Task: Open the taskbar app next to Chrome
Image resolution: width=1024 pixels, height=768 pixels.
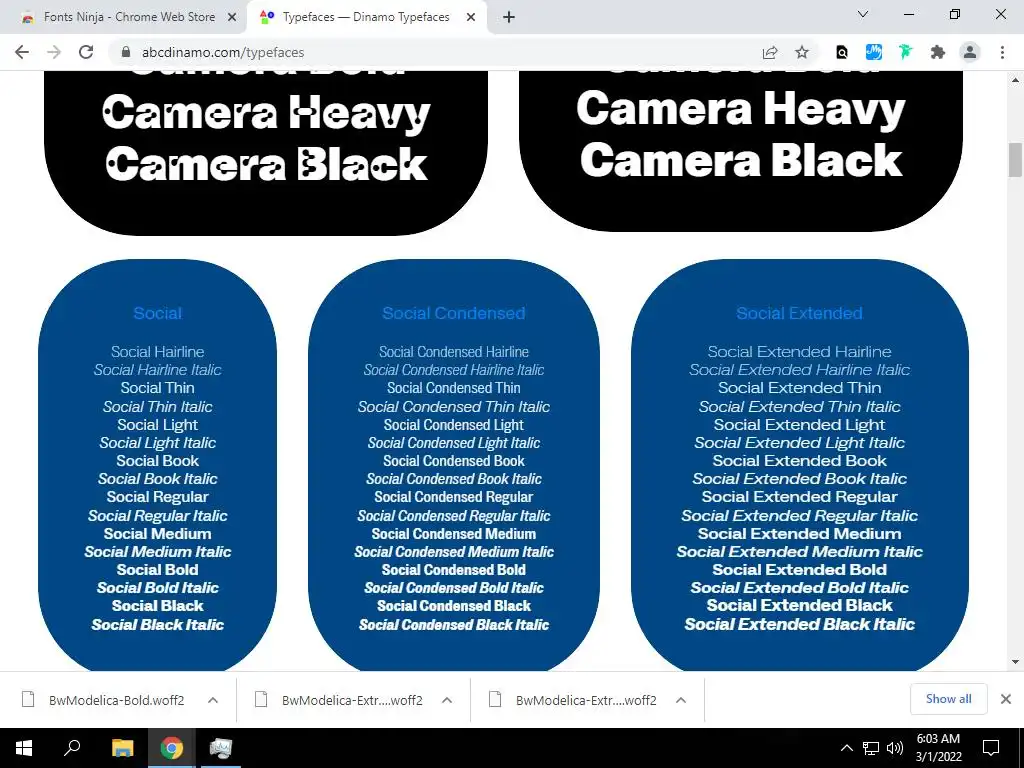Action: point(221,748)
